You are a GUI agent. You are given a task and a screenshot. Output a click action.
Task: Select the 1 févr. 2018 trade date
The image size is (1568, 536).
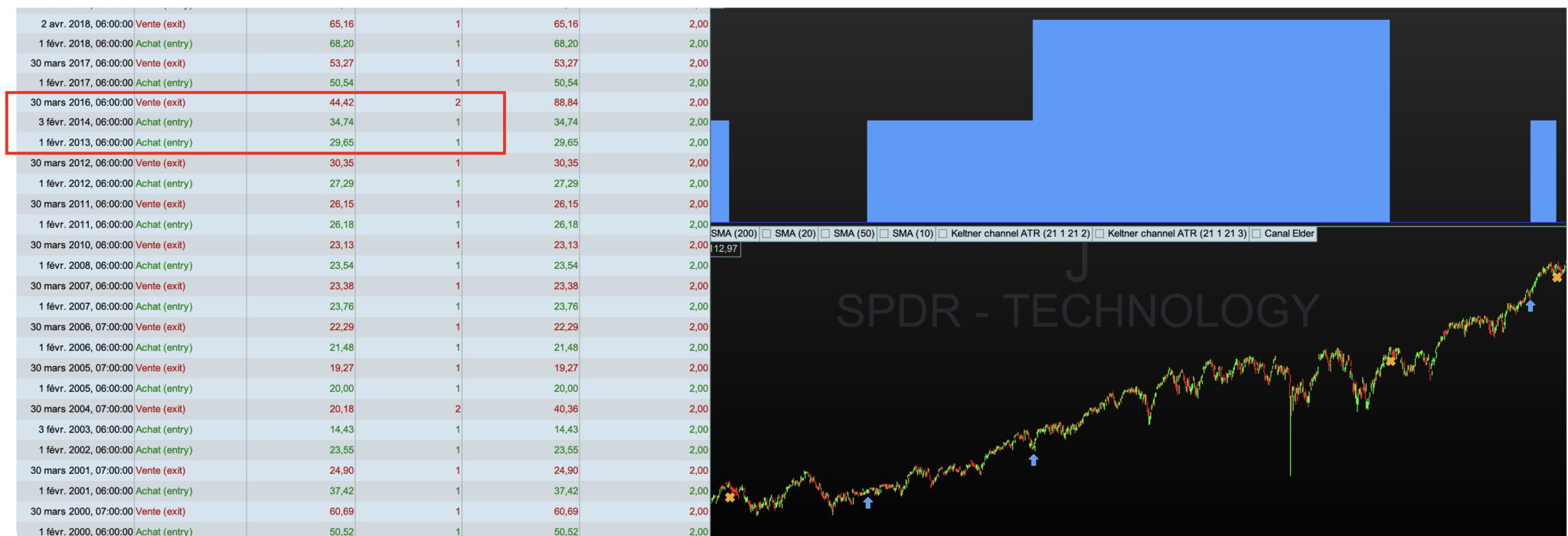(x=86, y=44)
